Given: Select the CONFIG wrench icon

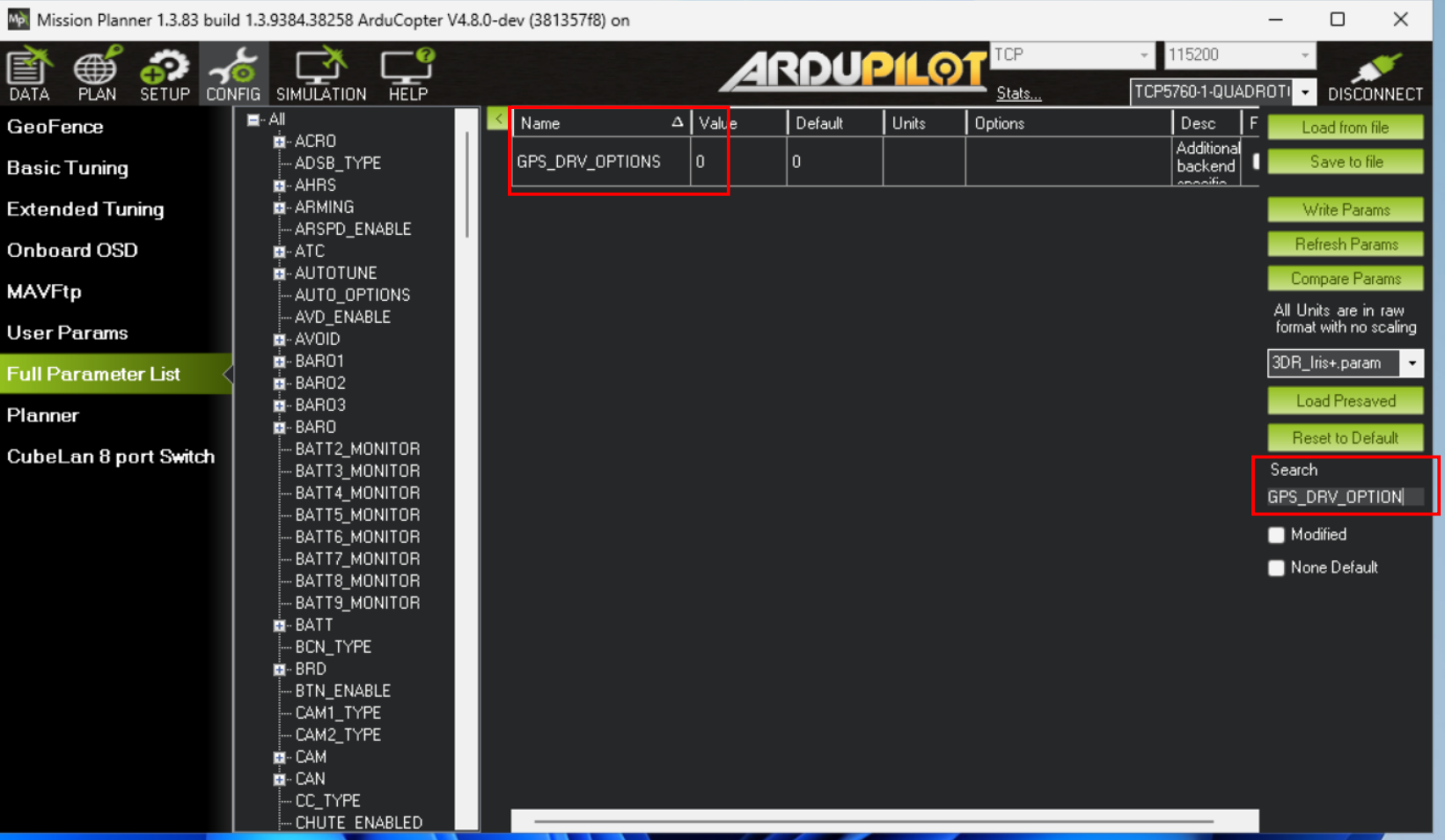Looking at the screenshot, I should point(233,74).
